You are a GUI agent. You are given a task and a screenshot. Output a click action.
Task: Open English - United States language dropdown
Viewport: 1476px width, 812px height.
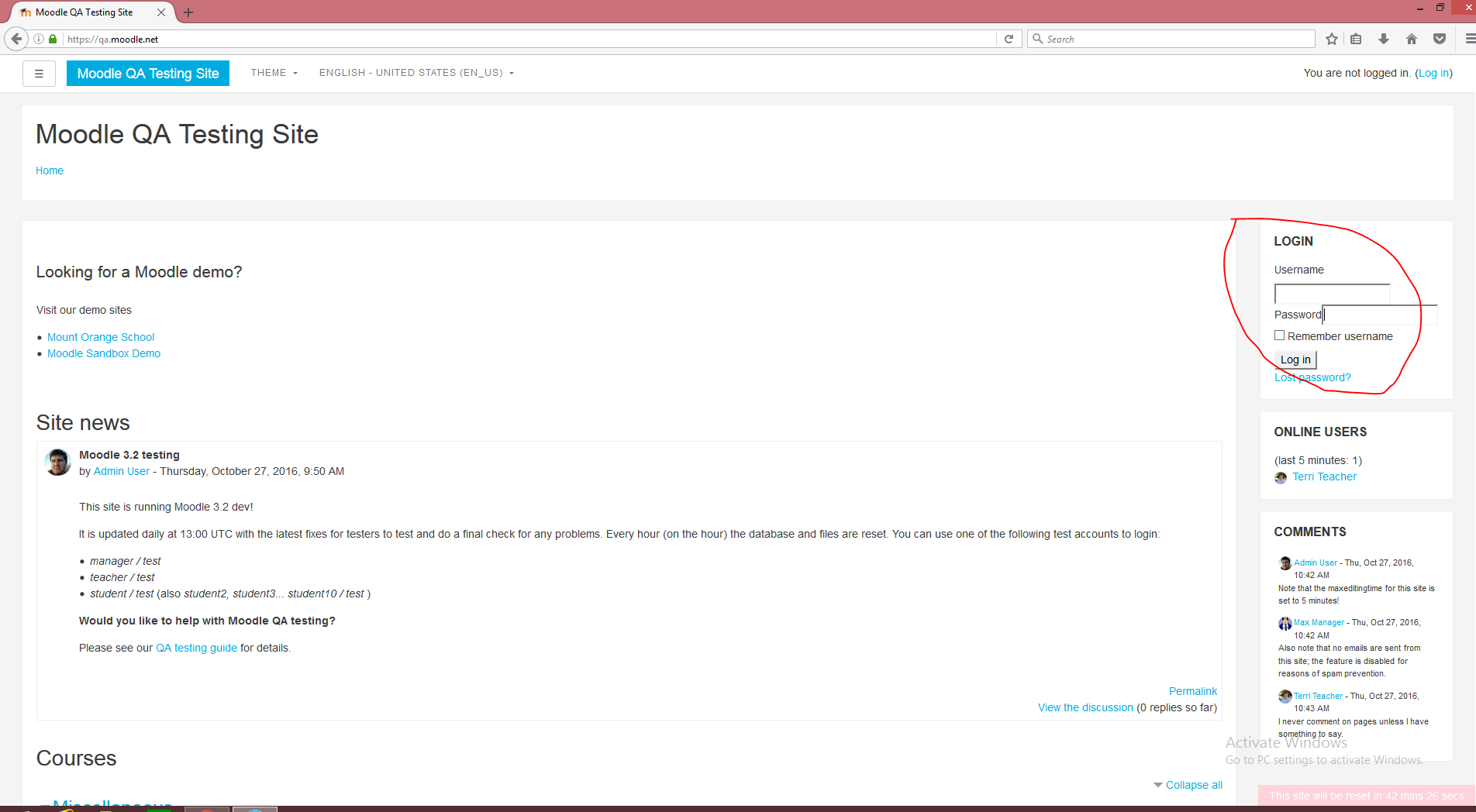pos(417,73)
